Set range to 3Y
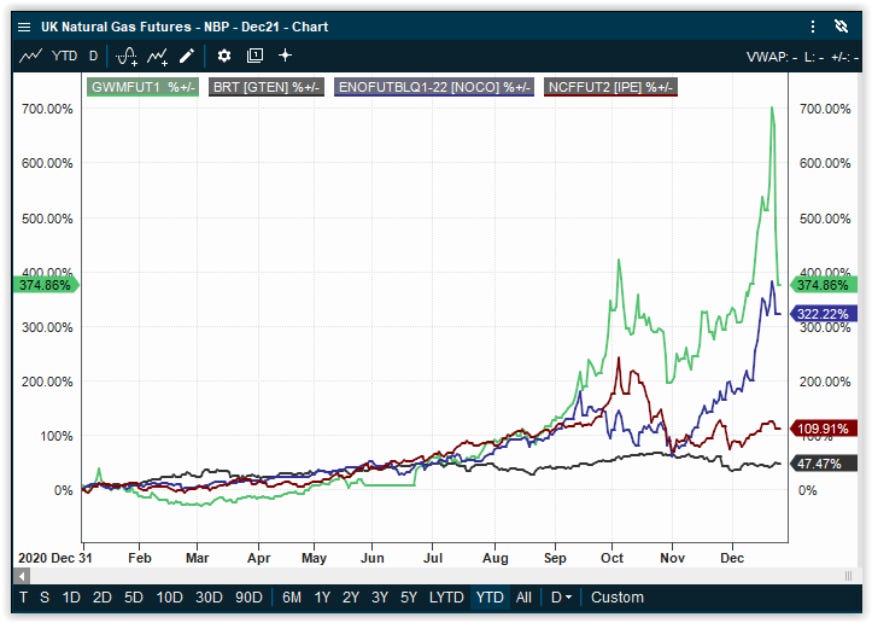The width and height of the screenshot is (872, 623). pyautogui.click(x=380, y=597)
